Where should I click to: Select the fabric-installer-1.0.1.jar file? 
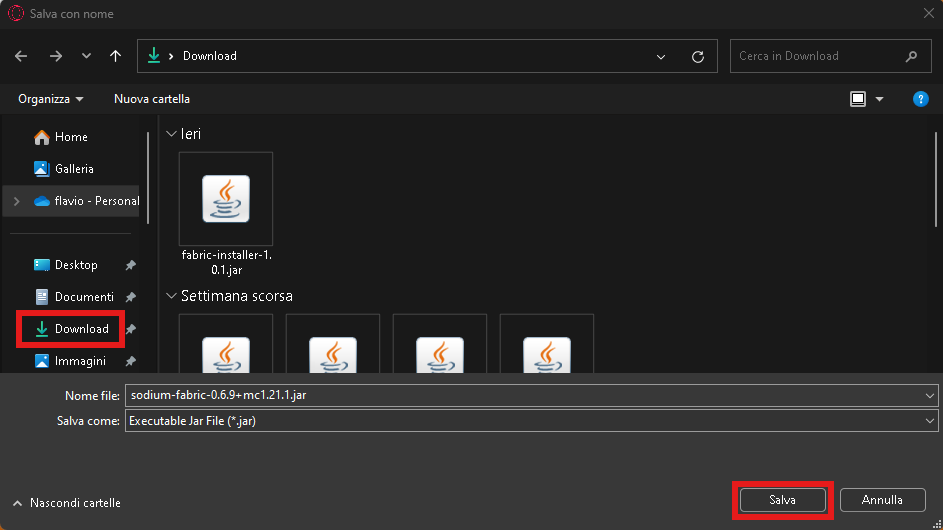[x=226, y=214]
